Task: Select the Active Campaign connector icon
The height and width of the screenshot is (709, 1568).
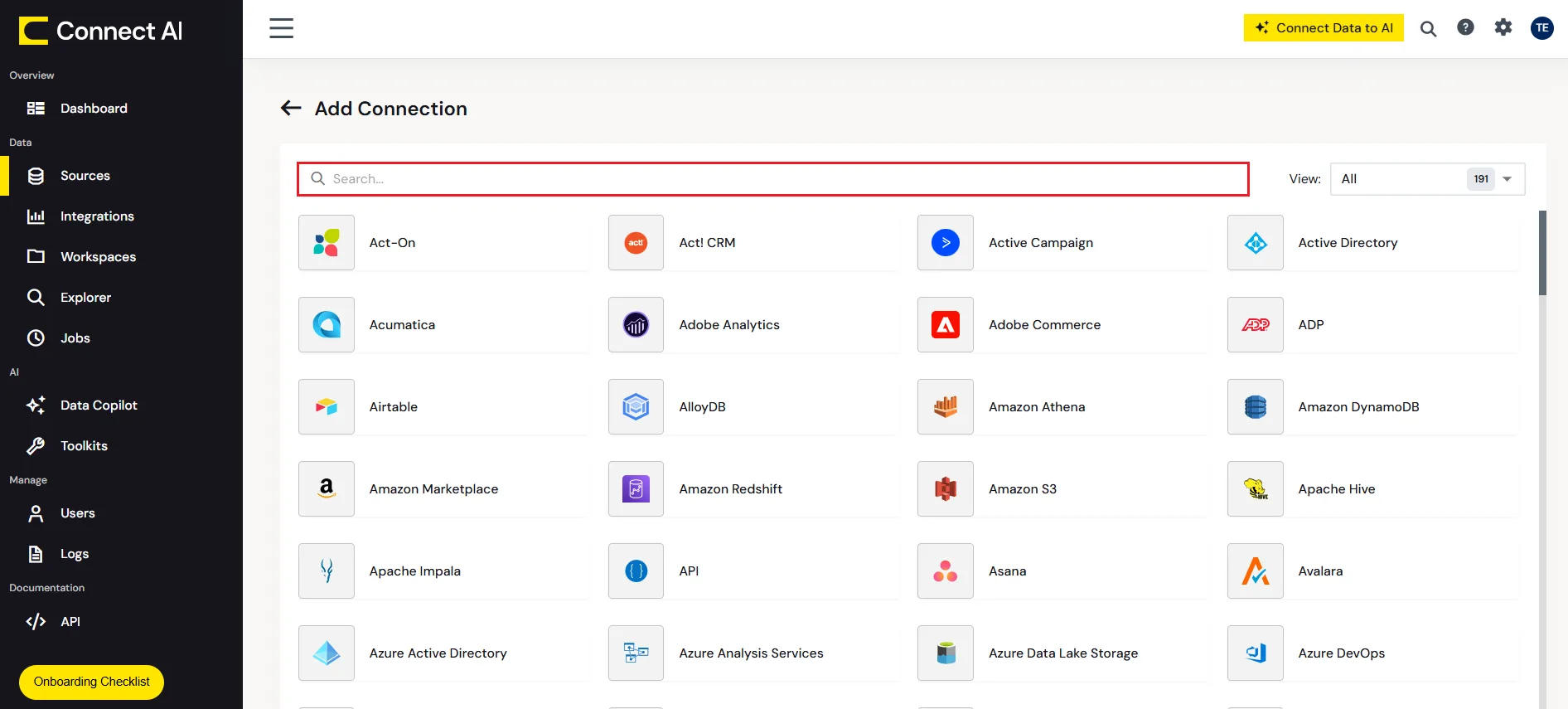Action: [946, 243]
